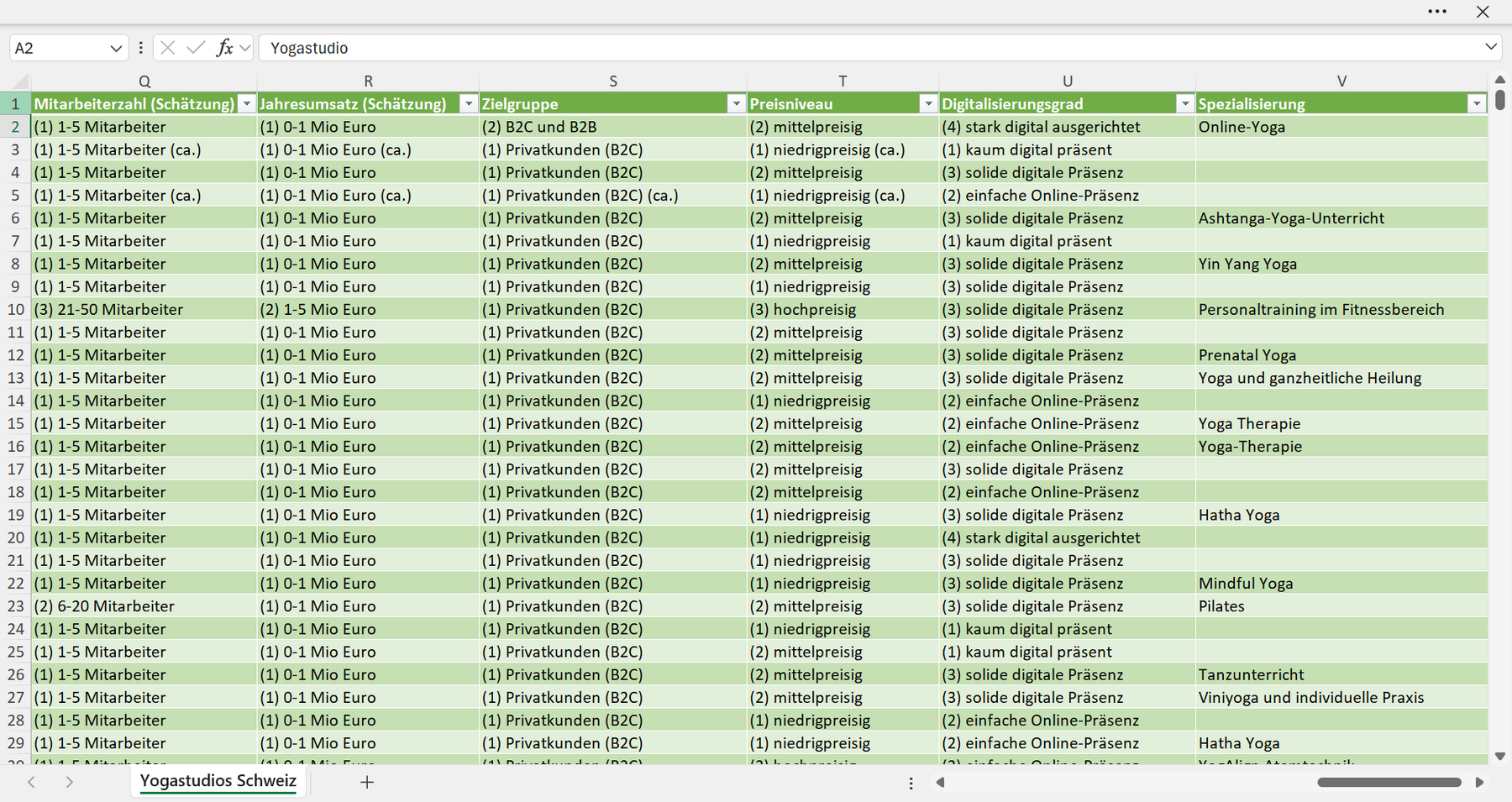Open the Mitarbeiterzahl filter dropdown
The height and width of the screenshot is (802, 1512).
pyautogui.click(x=246, y=104)
